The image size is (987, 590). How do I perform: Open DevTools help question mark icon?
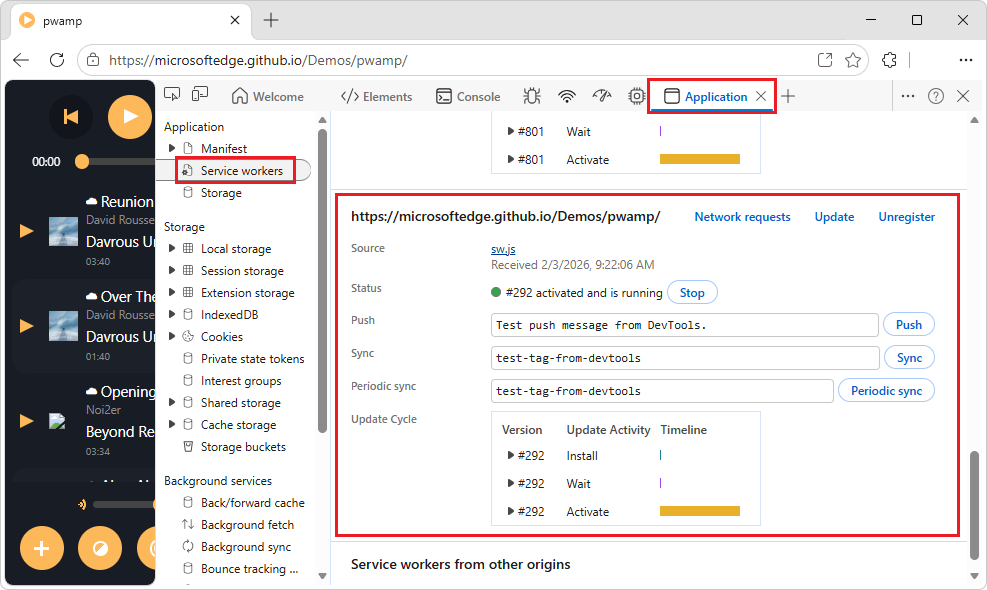click(x=936, y=96)
